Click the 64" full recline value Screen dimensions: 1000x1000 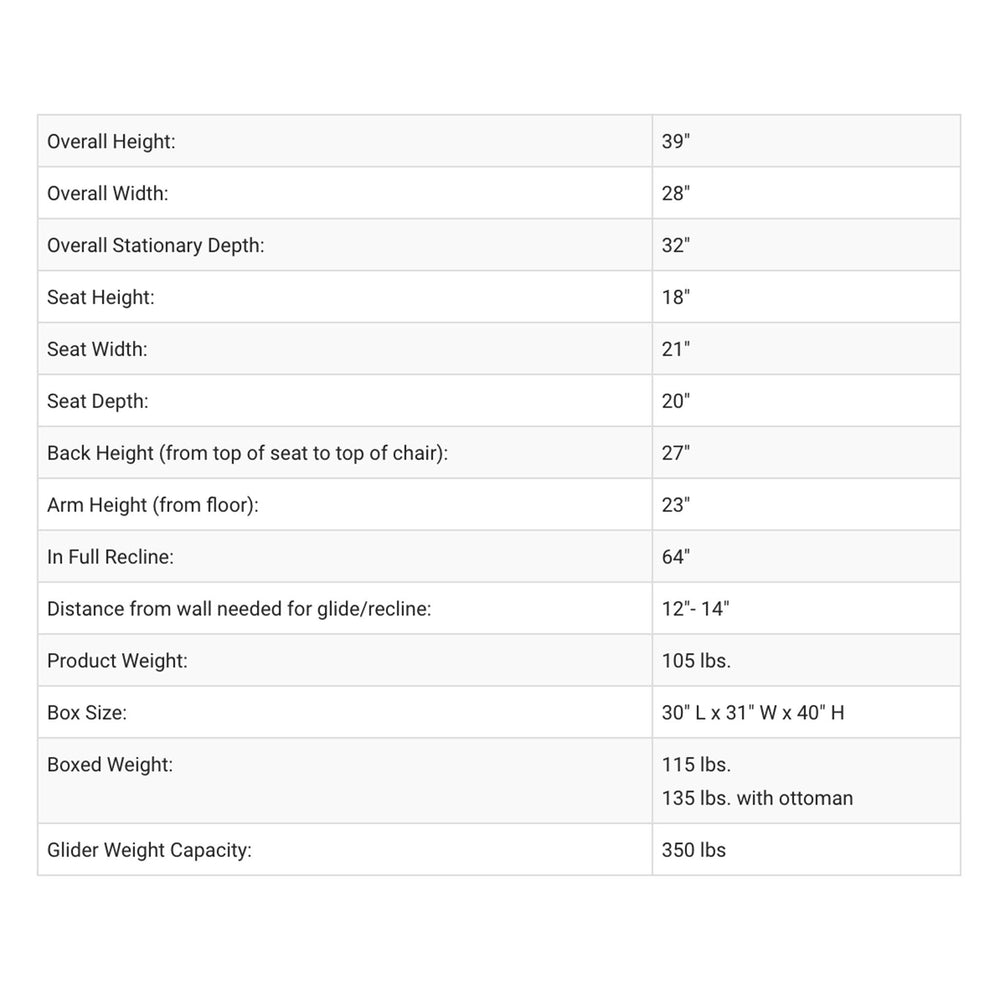coord(676,558)
